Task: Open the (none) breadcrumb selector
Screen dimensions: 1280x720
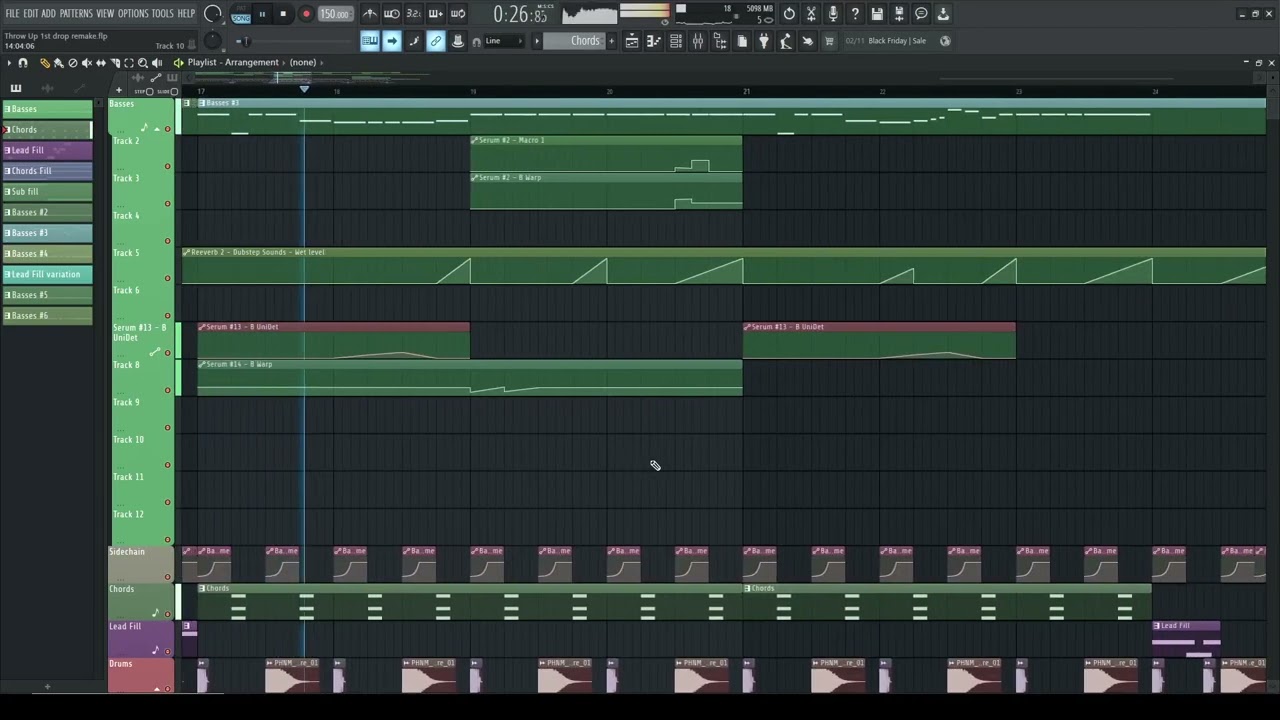Action: click(303, 62)
